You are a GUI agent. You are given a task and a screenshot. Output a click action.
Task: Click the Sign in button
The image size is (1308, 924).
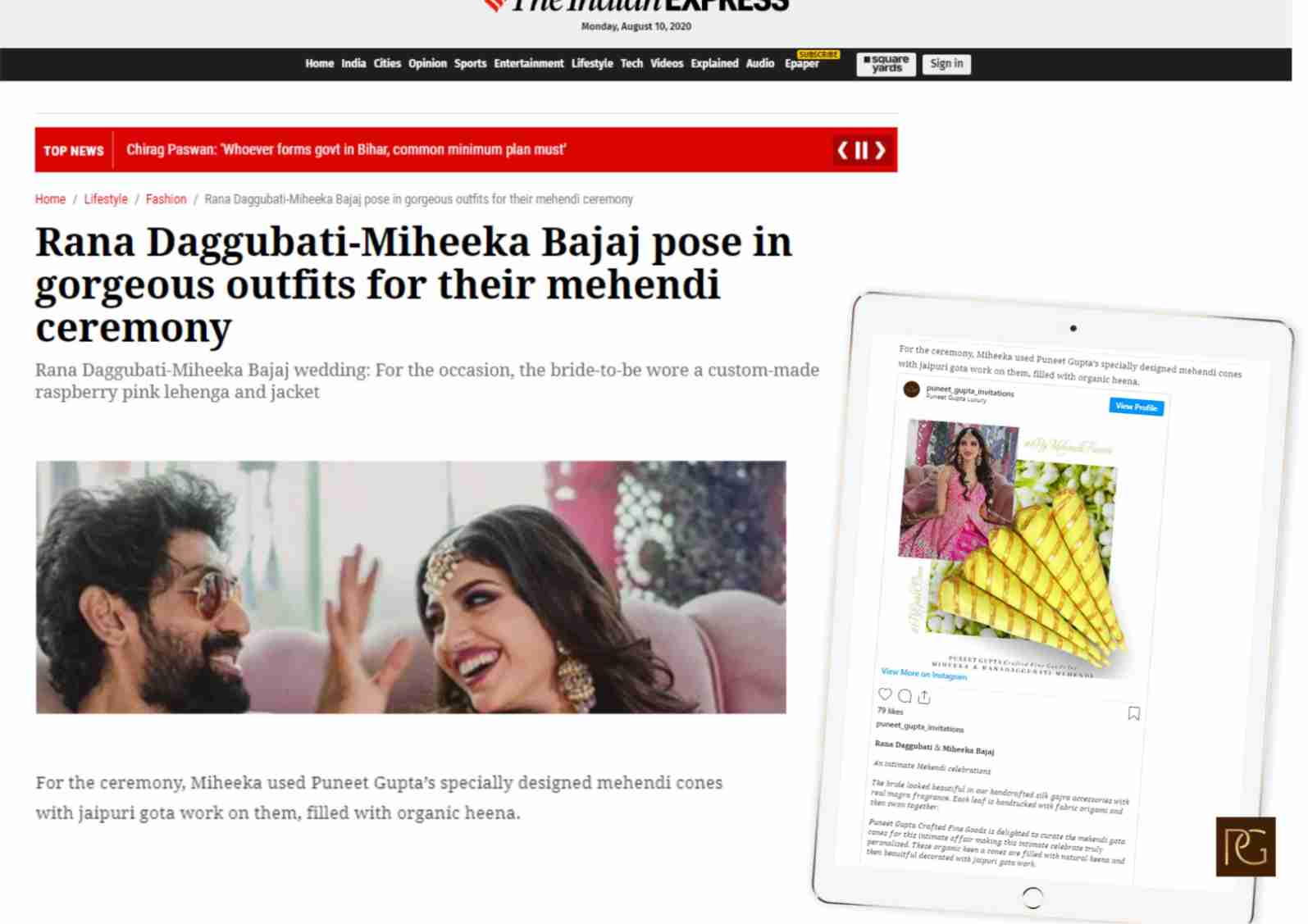[946, 64]
